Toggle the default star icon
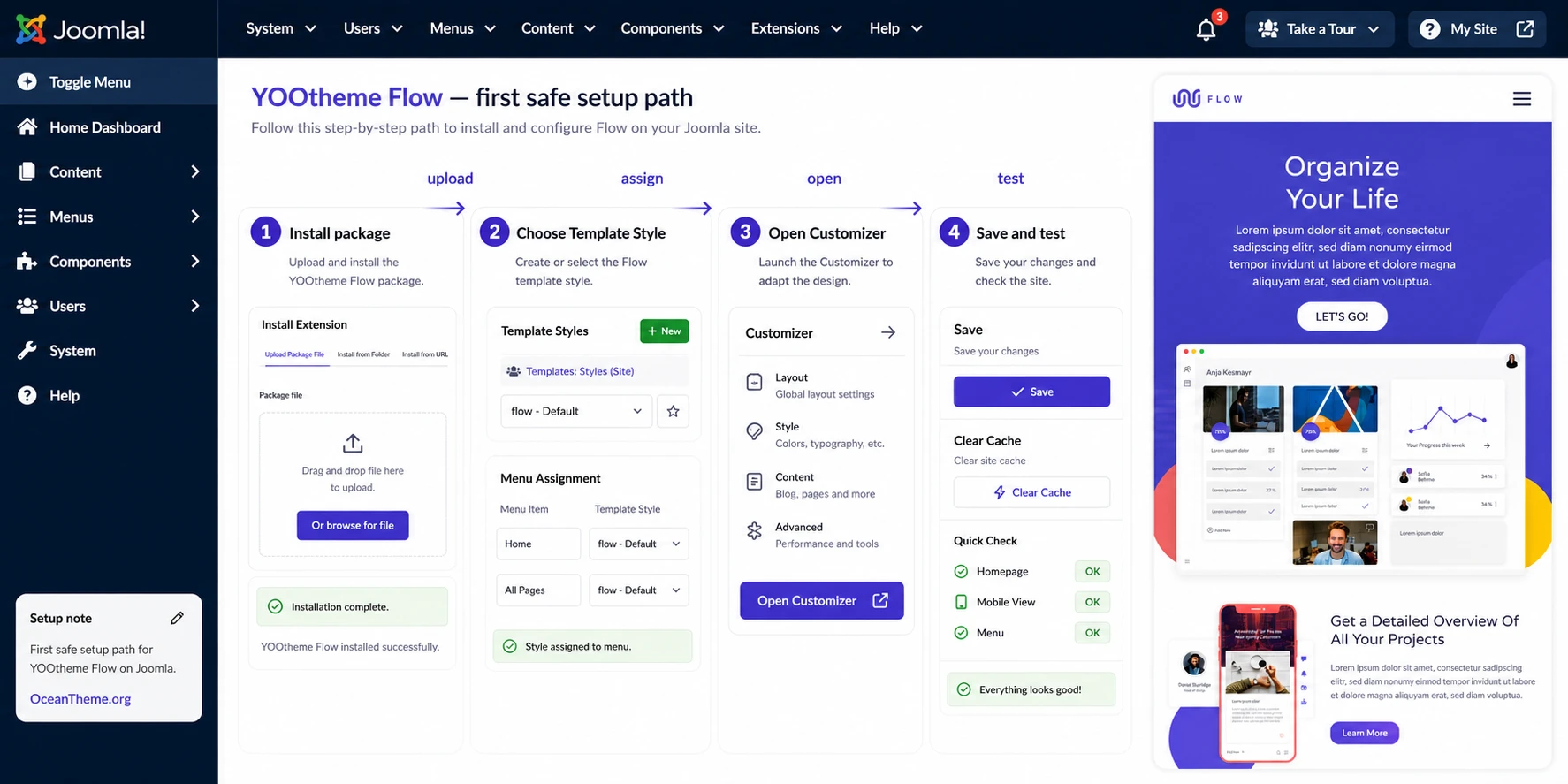The height and width of the screenshot is (784, 1568). click(673, 411)
